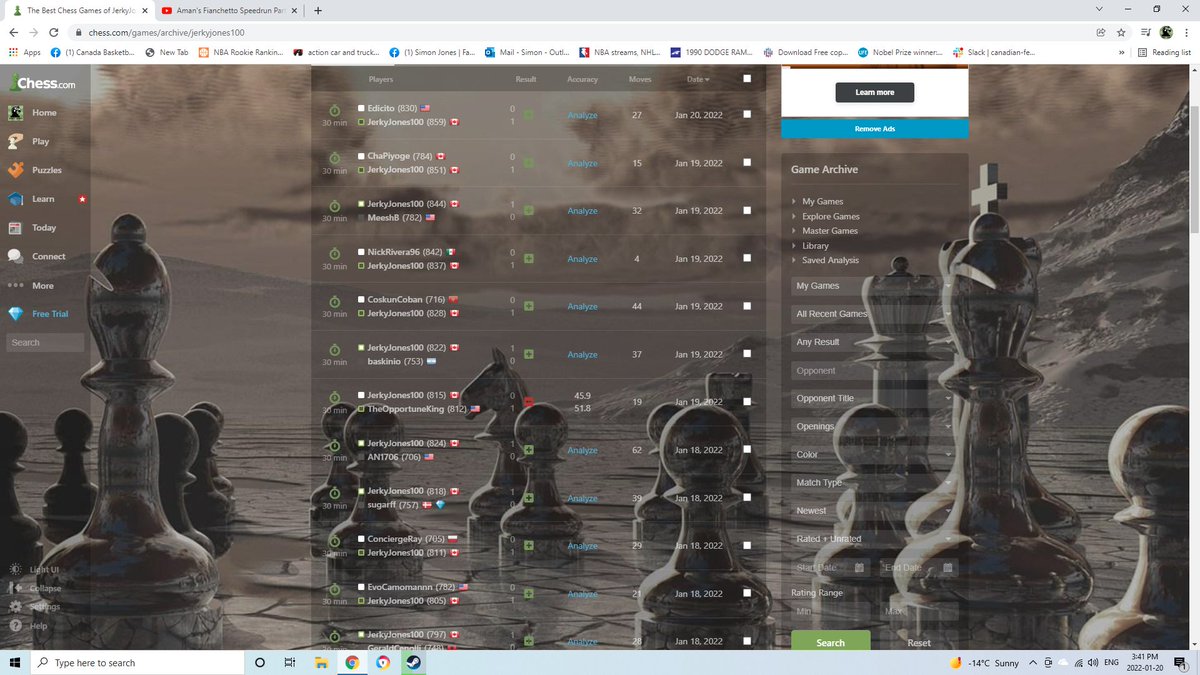Open the All Recent Games dropdown

(874, 314)
